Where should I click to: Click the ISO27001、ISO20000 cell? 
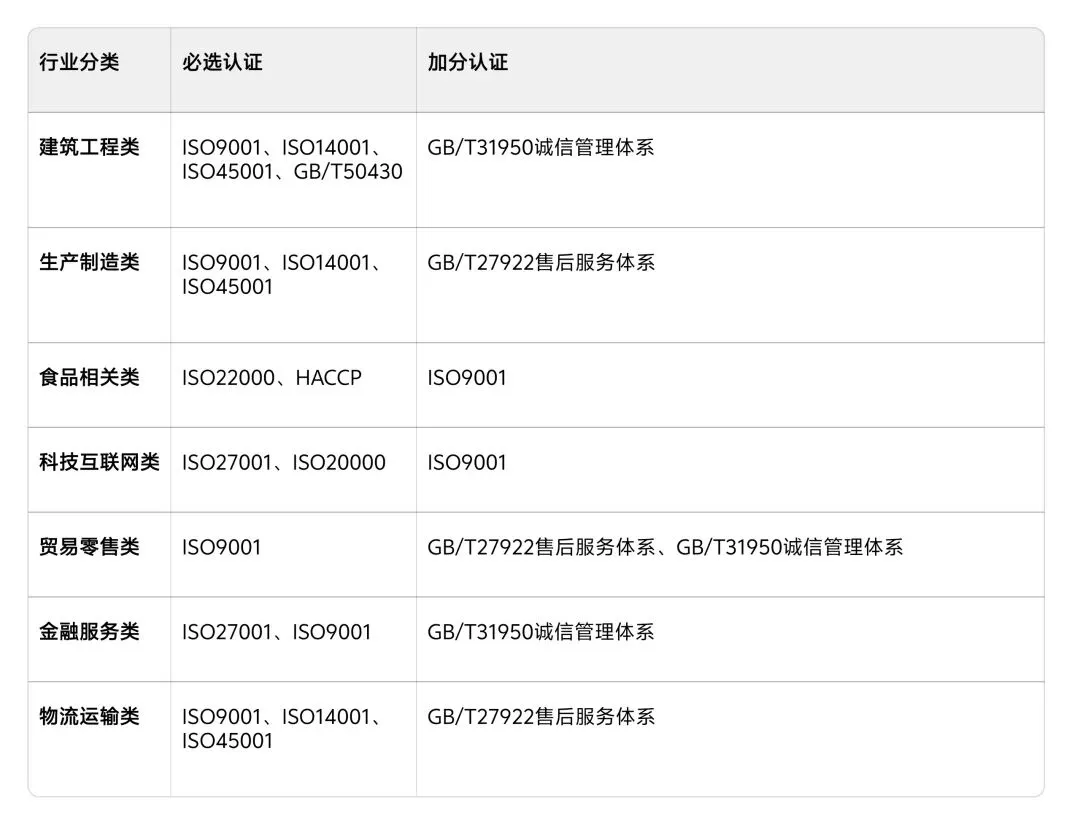[284, 463]
